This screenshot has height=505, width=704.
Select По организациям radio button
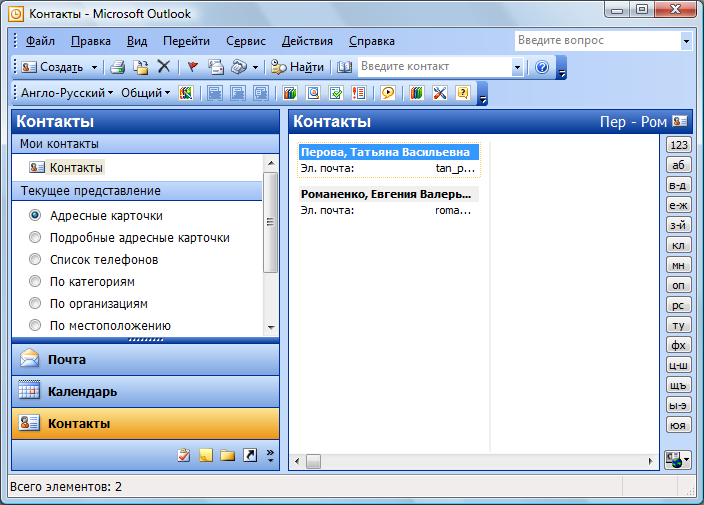[35, 303]
